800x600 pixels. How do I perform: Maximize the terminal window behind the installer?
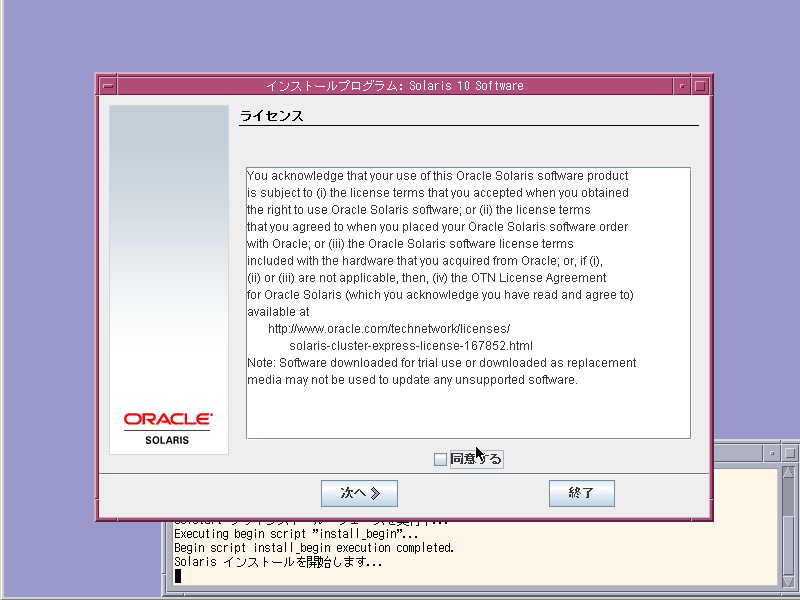(790, 453)
